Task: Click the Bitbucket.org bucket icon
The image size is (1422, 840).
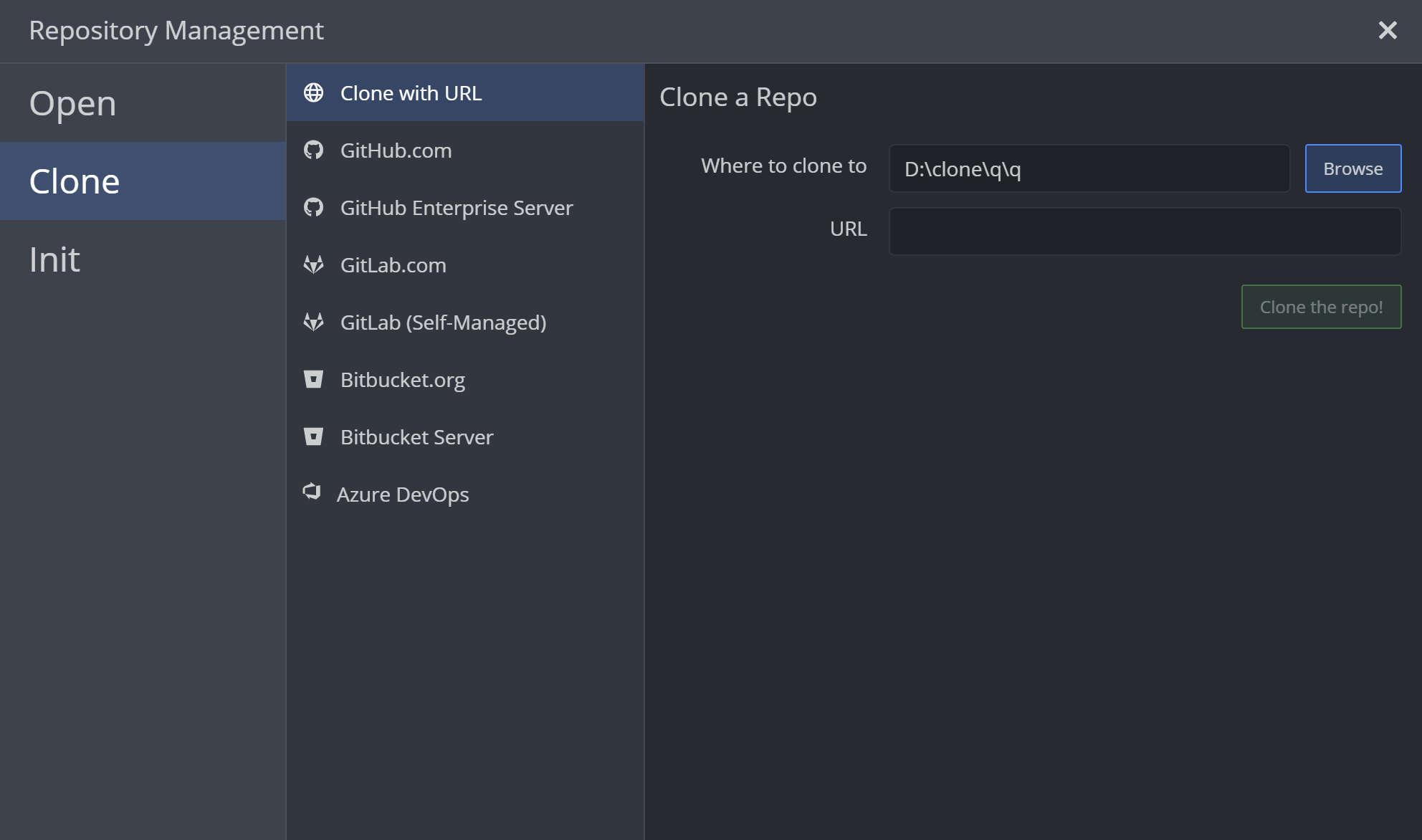Action: (x=313, y=379)
